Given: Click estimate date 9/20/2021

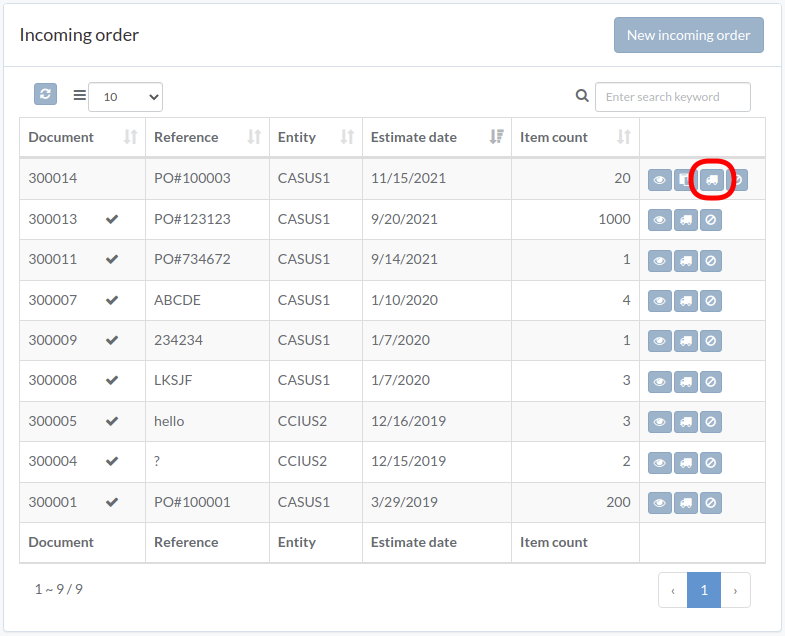Looking at the screenshot, I should [x=404, y=219].
